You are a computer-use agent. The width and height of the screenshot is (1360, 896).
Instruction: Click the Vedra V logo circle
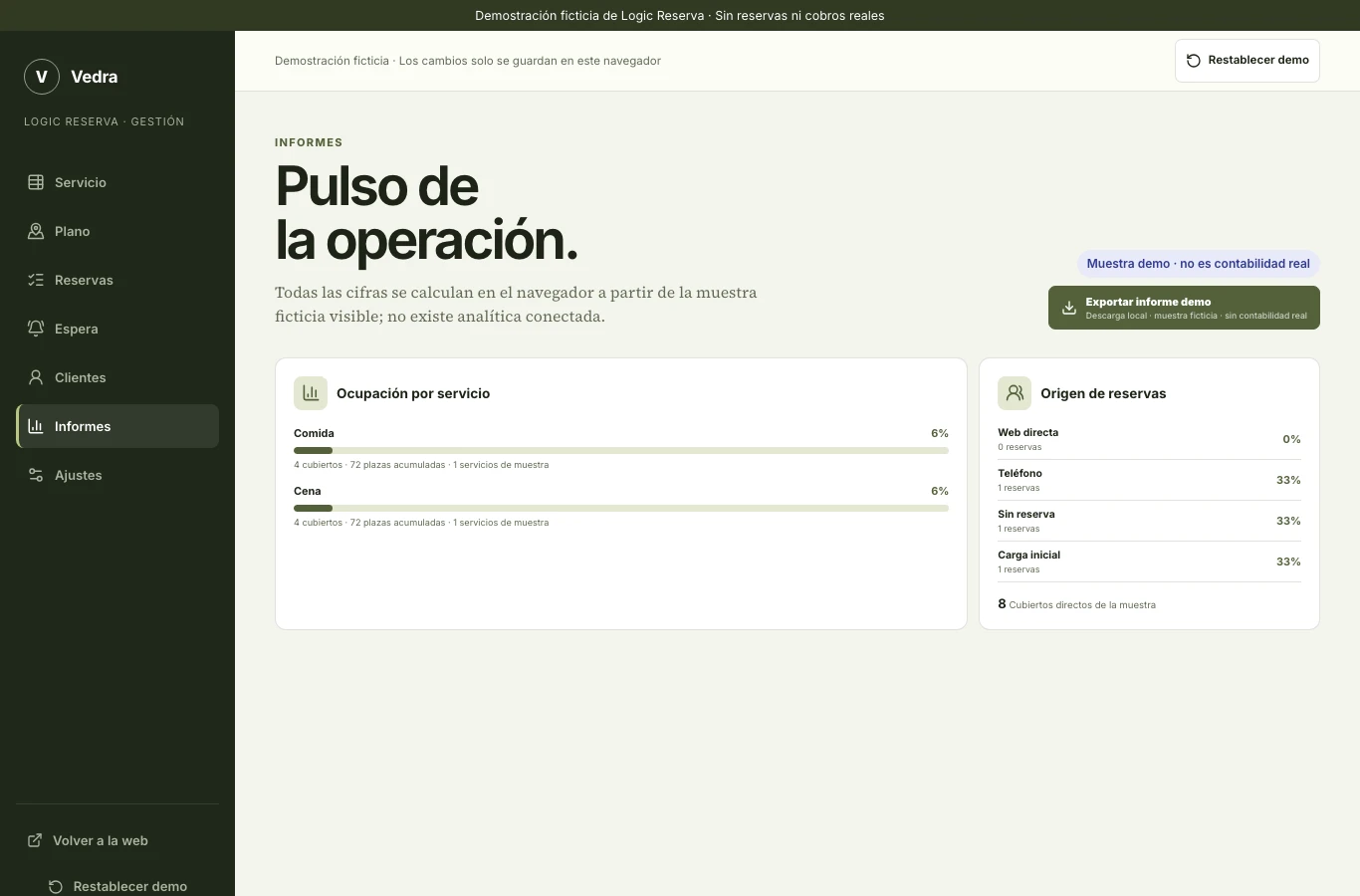[42, 77]
